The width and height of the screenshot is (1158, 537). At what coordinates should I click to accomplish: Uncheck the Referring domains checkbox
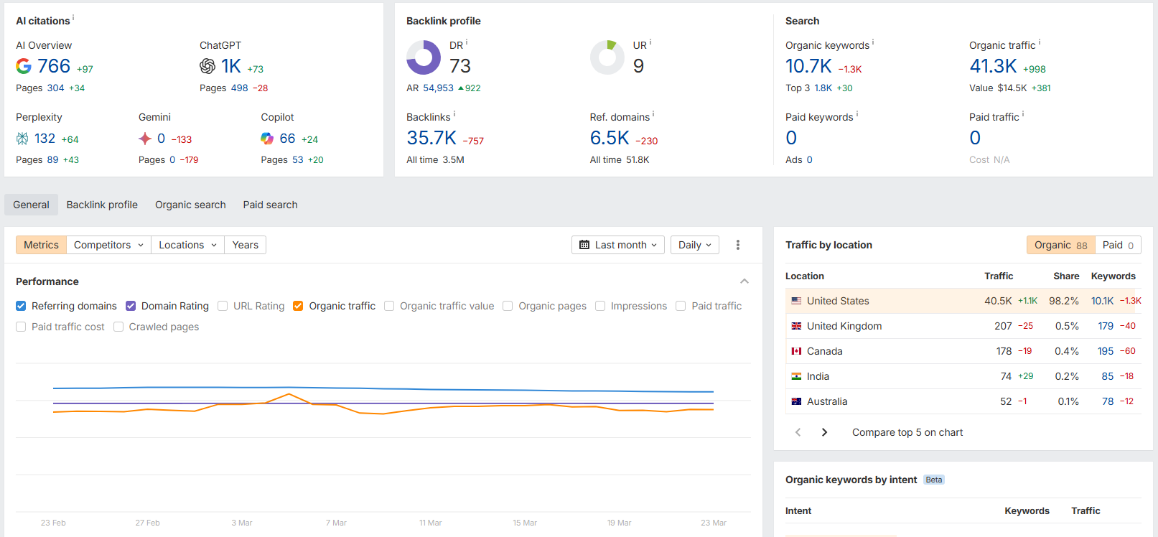pyautogui.click(x=21, y=306)
